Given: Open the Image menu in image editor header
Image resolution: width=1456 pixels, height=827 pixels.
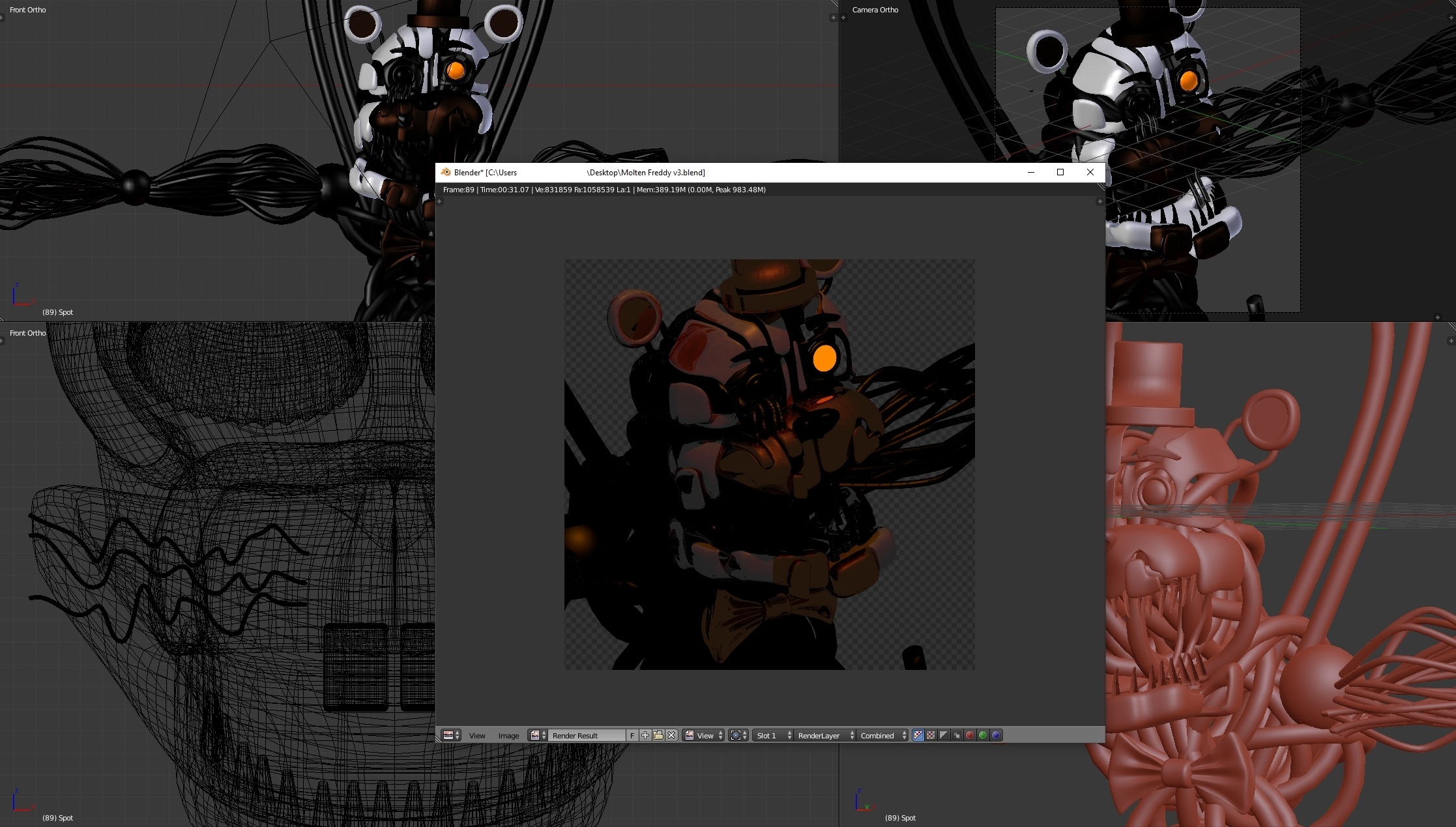Looking at the screenshot, I should (x=508, y=736).
